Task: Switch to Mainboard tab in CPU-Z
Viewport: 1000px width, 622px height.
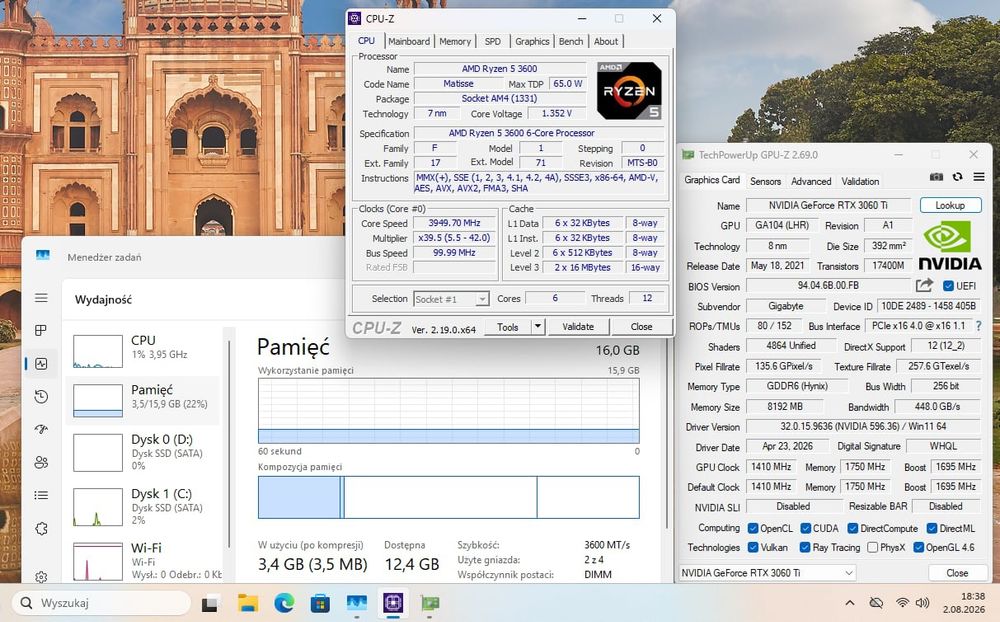Action: [x=409, y=41]
